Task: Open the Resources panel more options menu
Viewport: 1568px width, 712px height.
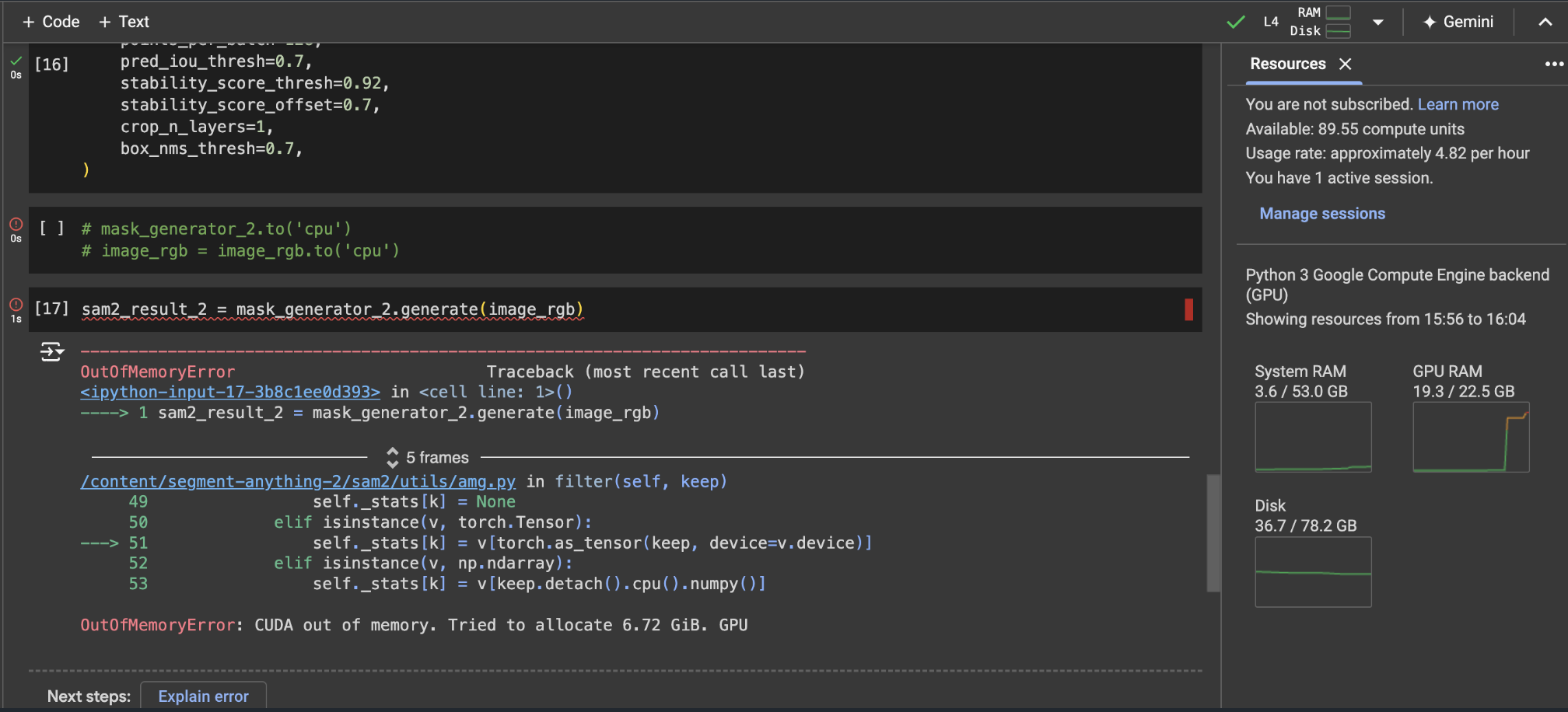Action: 1553,64
